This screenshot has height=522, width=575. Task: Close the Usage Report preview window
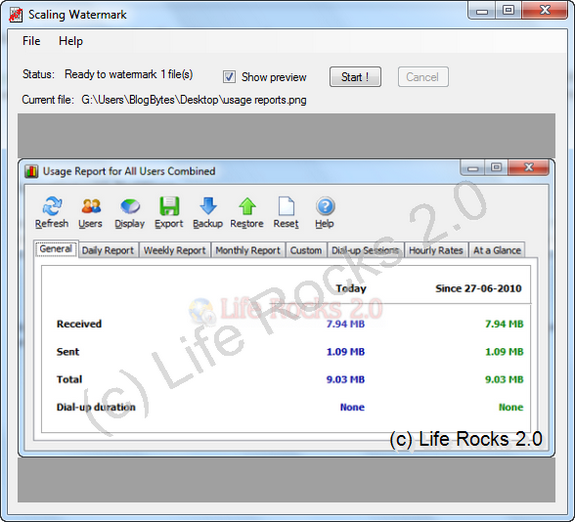click(x=529, y=167)
